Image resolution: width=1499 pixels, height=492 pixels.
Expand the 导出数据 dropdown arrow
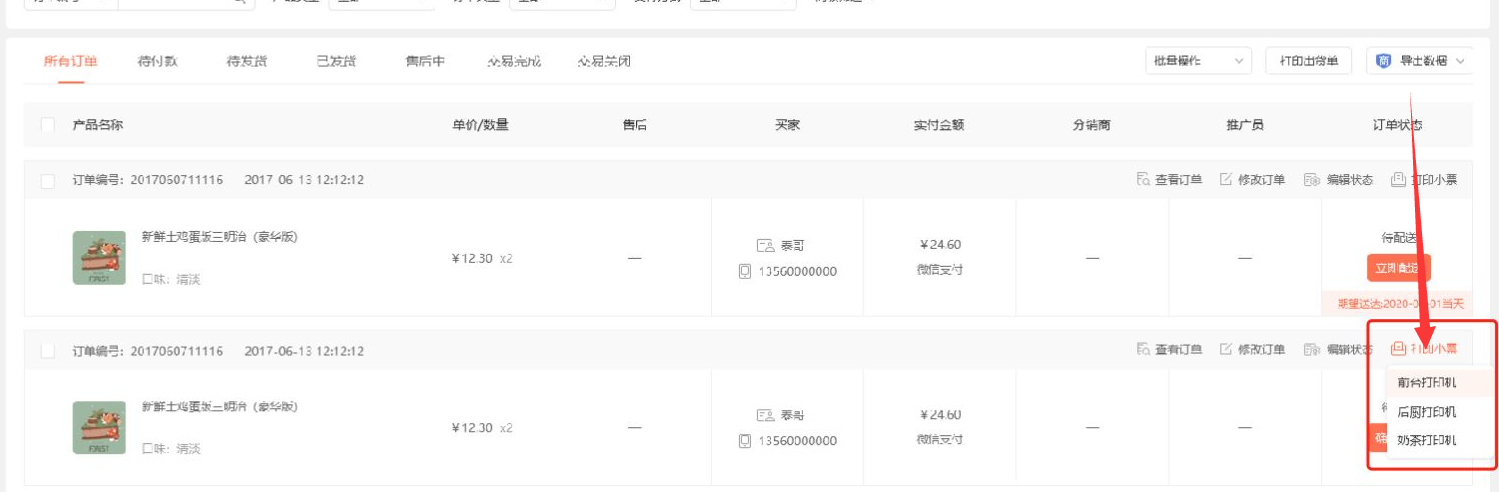[x=1461, y=61]
